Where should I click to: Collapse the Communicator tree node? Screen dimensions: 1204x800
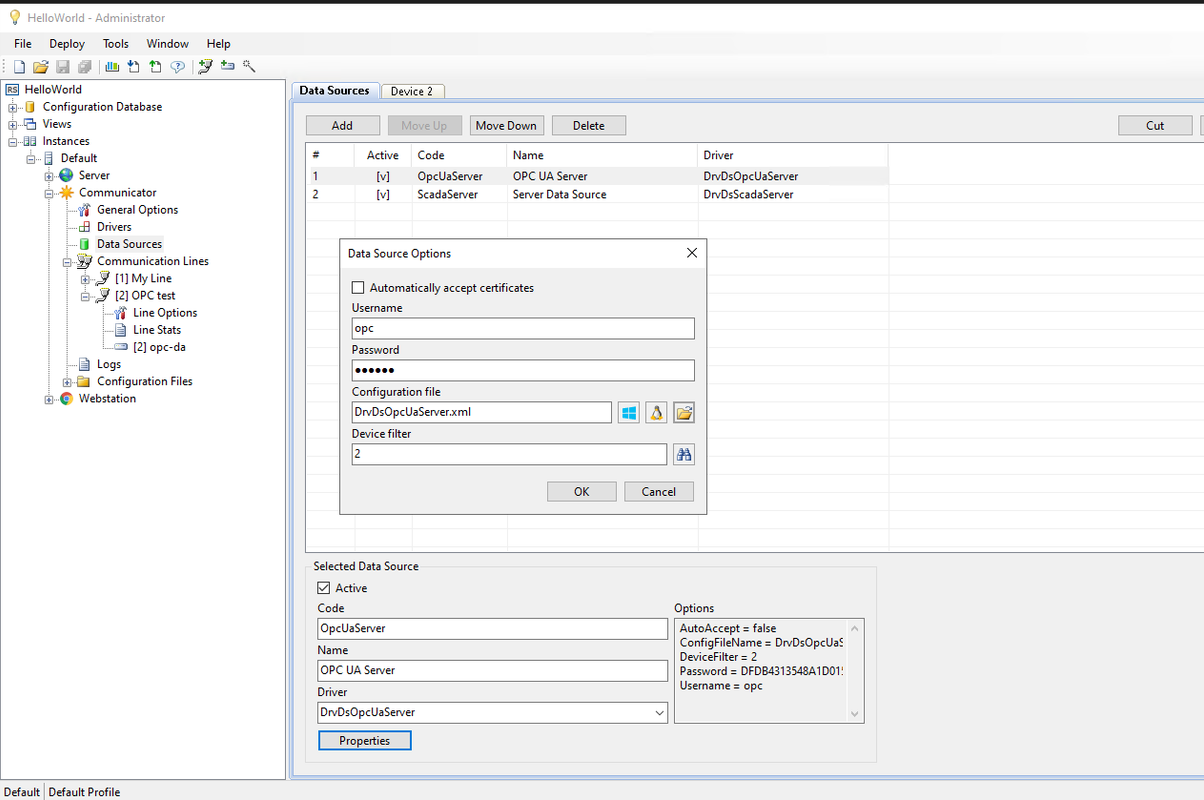(49, 192)
